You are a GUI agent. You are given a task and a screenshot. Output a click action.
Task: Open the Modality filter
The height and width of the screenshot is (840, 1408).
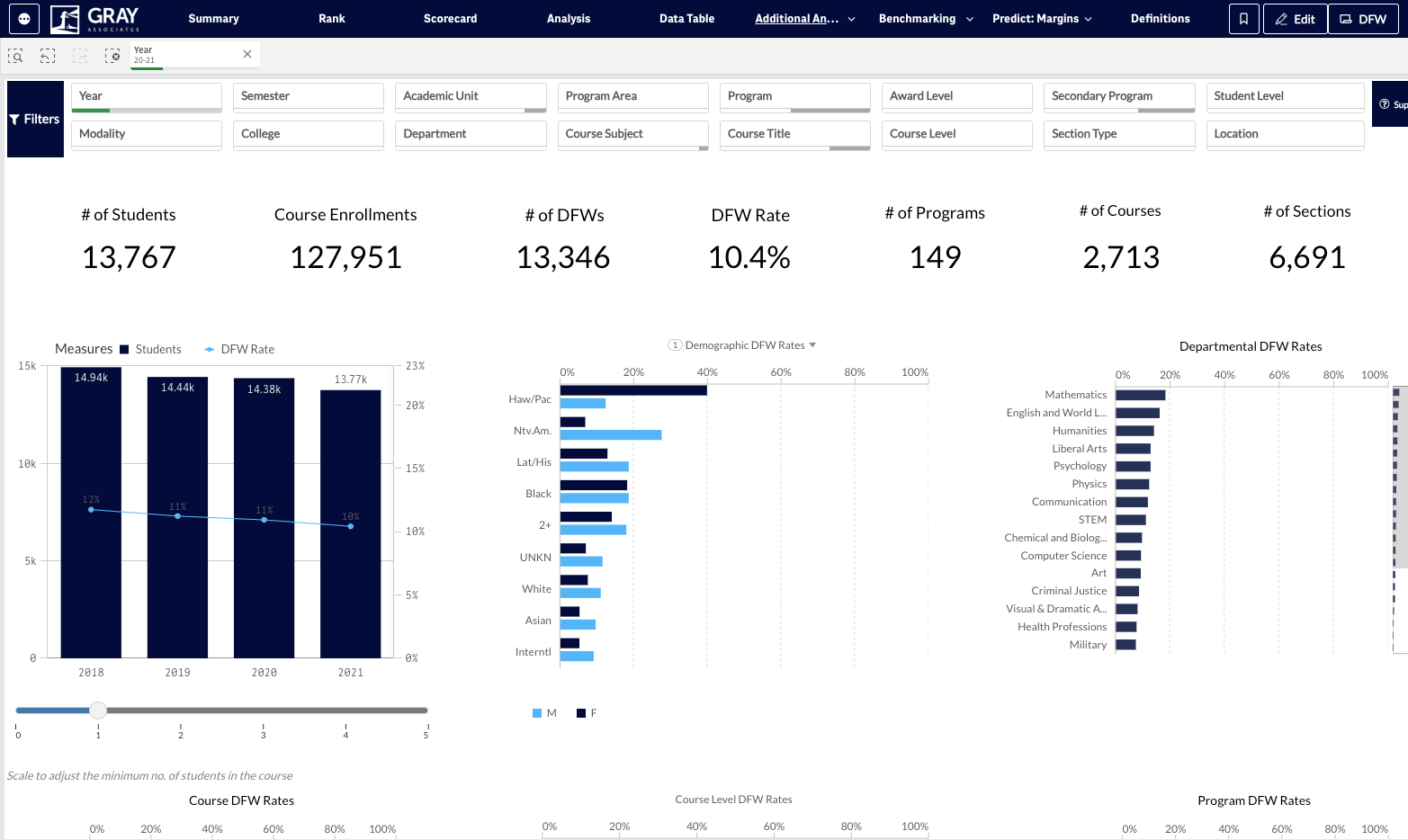[147, 135]
